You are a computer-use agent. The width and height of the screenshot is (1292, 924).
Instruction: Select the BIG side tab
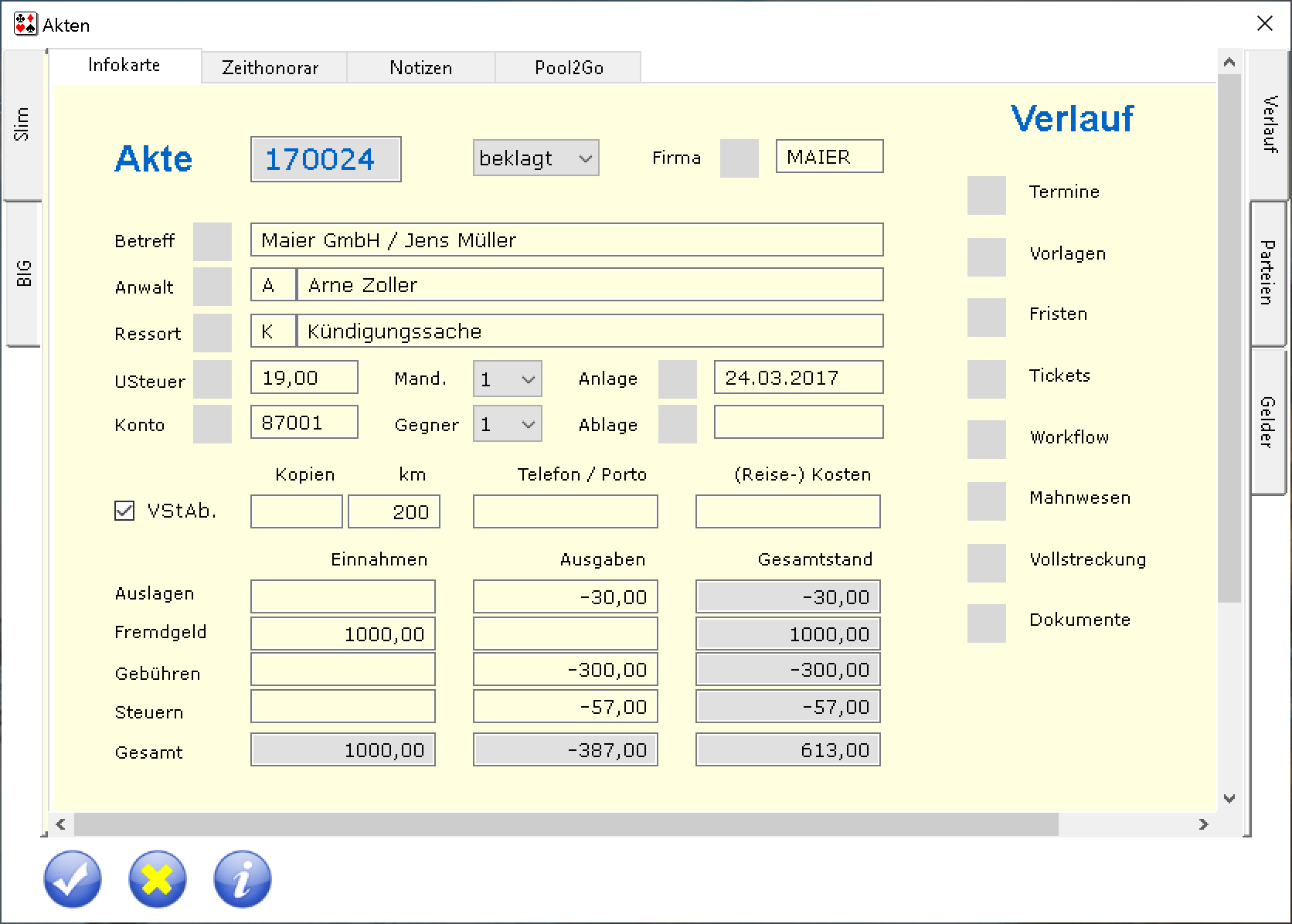[24, 273]
